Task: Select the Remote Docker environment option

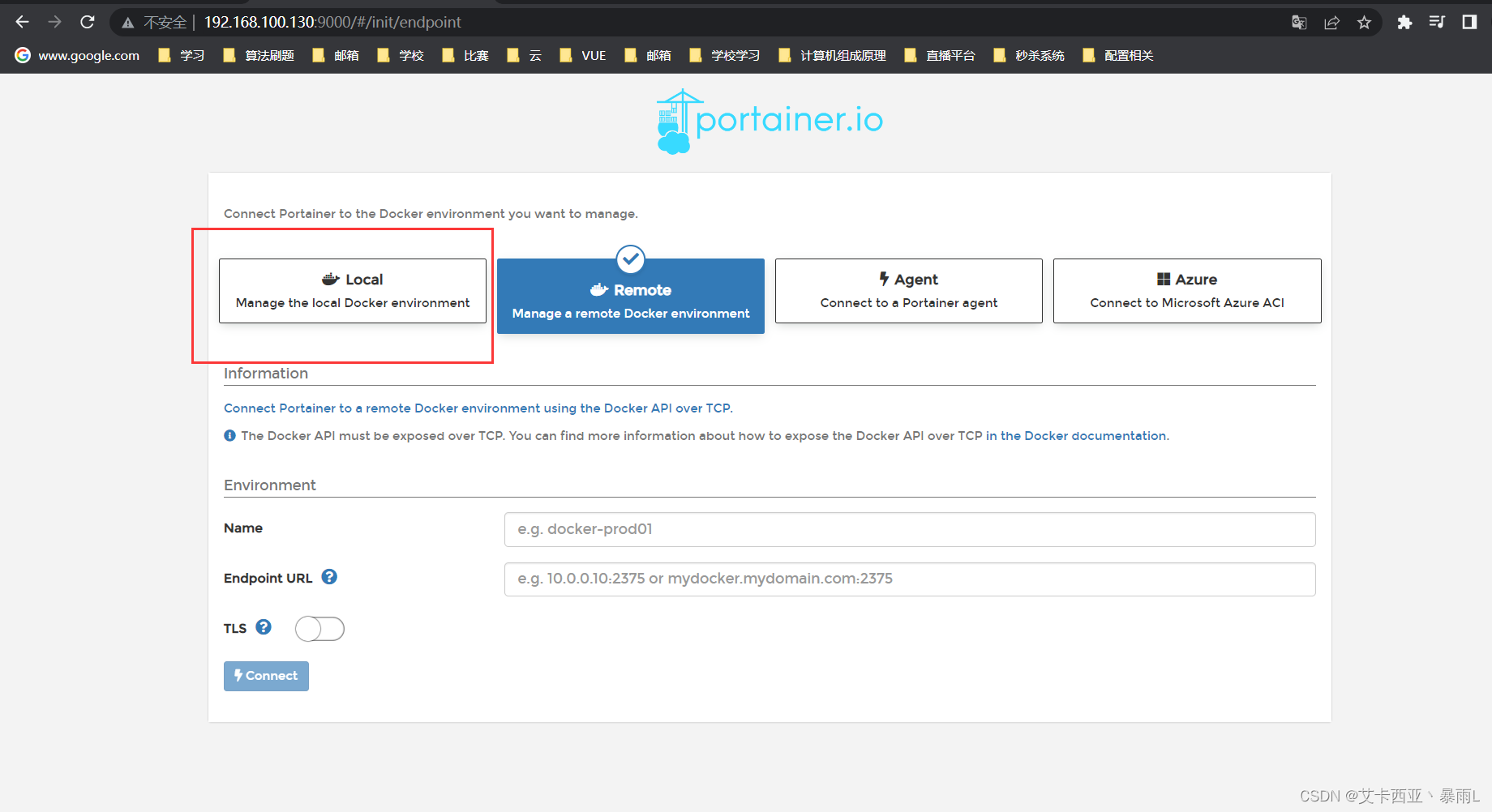Action: coord(631,296)
